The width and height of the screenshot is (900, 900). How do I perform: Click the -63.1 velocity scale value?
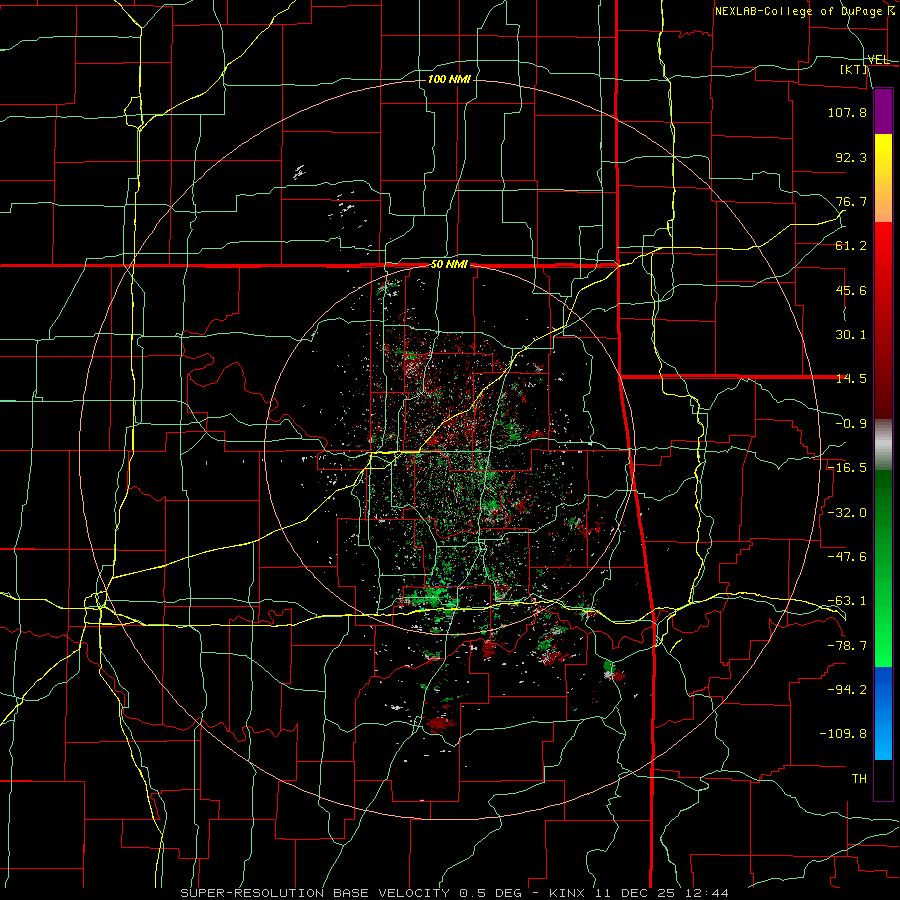pyautogui.click(x=847, y=601)
